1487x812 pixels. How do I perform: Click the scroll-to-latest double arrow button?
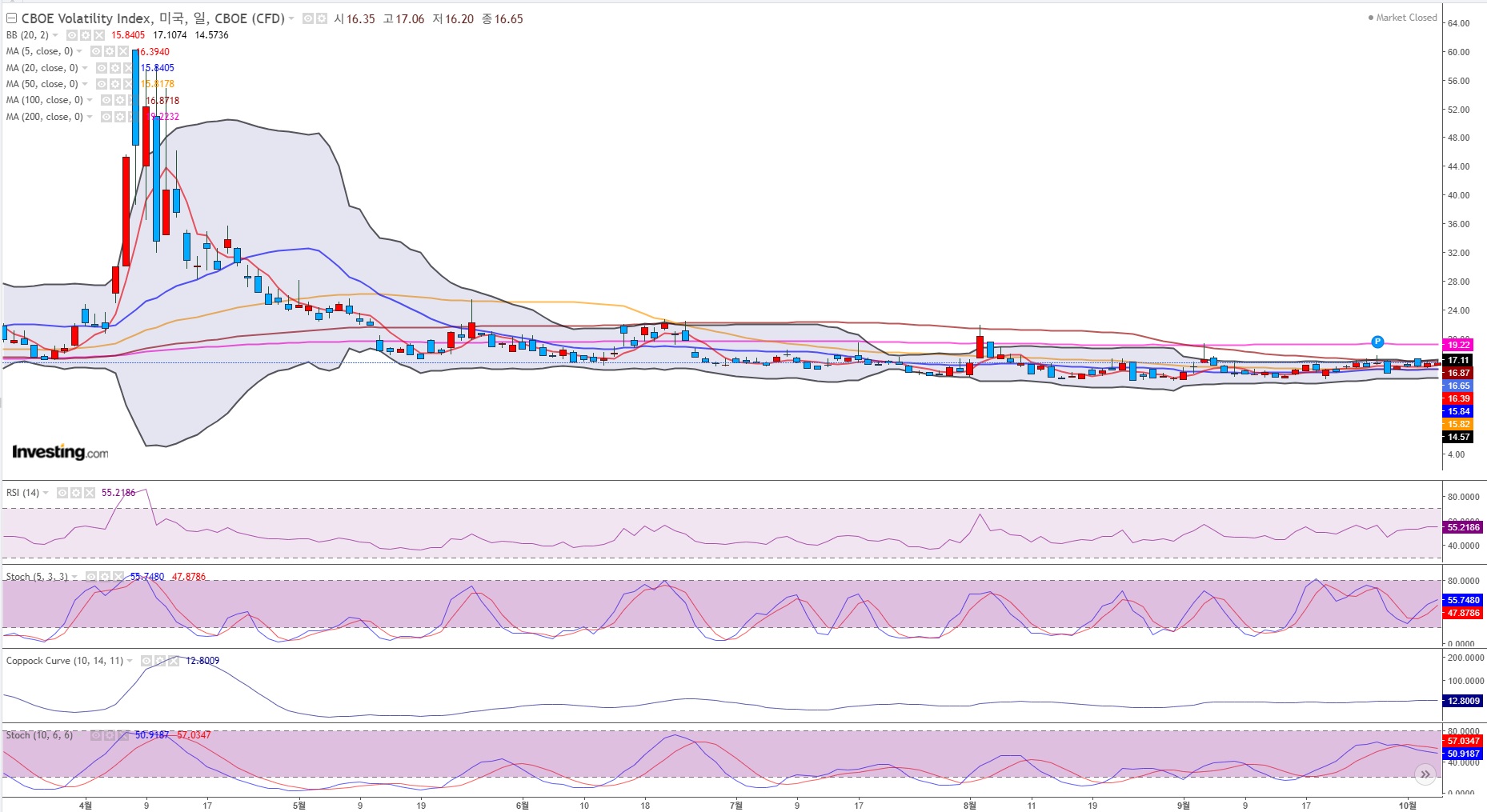pyautogui.click(x=1425, y=774)
